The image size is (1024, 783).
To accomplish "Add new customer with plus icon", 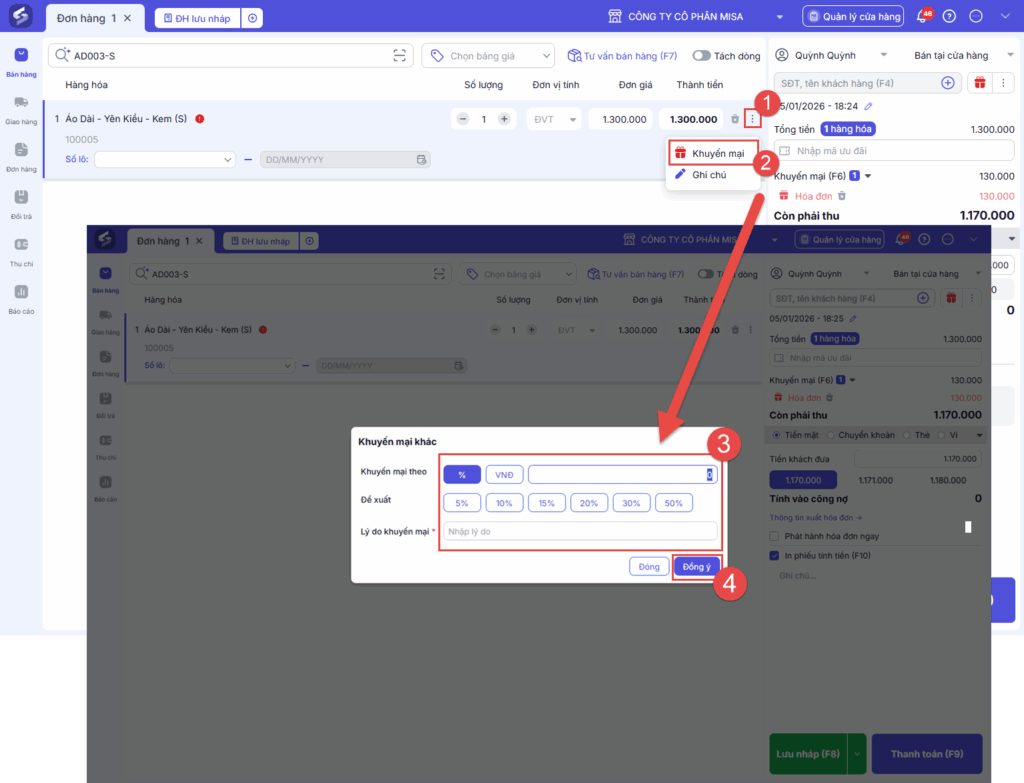I will [x=948, y=83].
